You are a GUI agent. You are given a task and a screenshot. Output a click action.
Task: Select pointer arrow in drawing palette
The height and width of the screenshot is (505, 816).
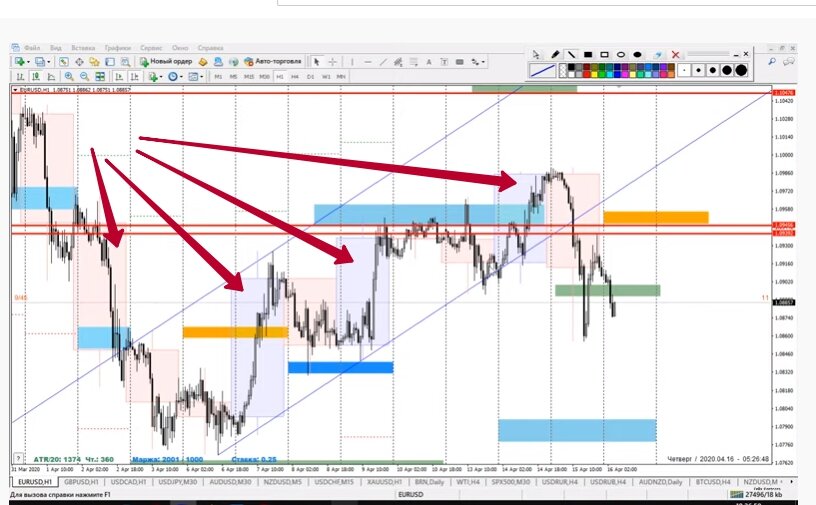(x=536, y=54)
